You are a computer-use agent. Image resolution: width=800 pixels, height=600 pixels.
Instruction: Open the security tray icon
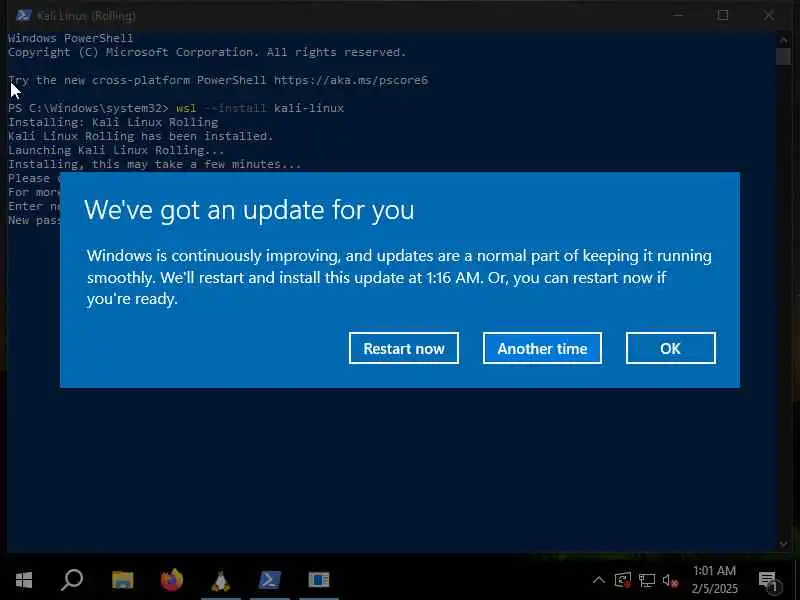click(623, 580)
